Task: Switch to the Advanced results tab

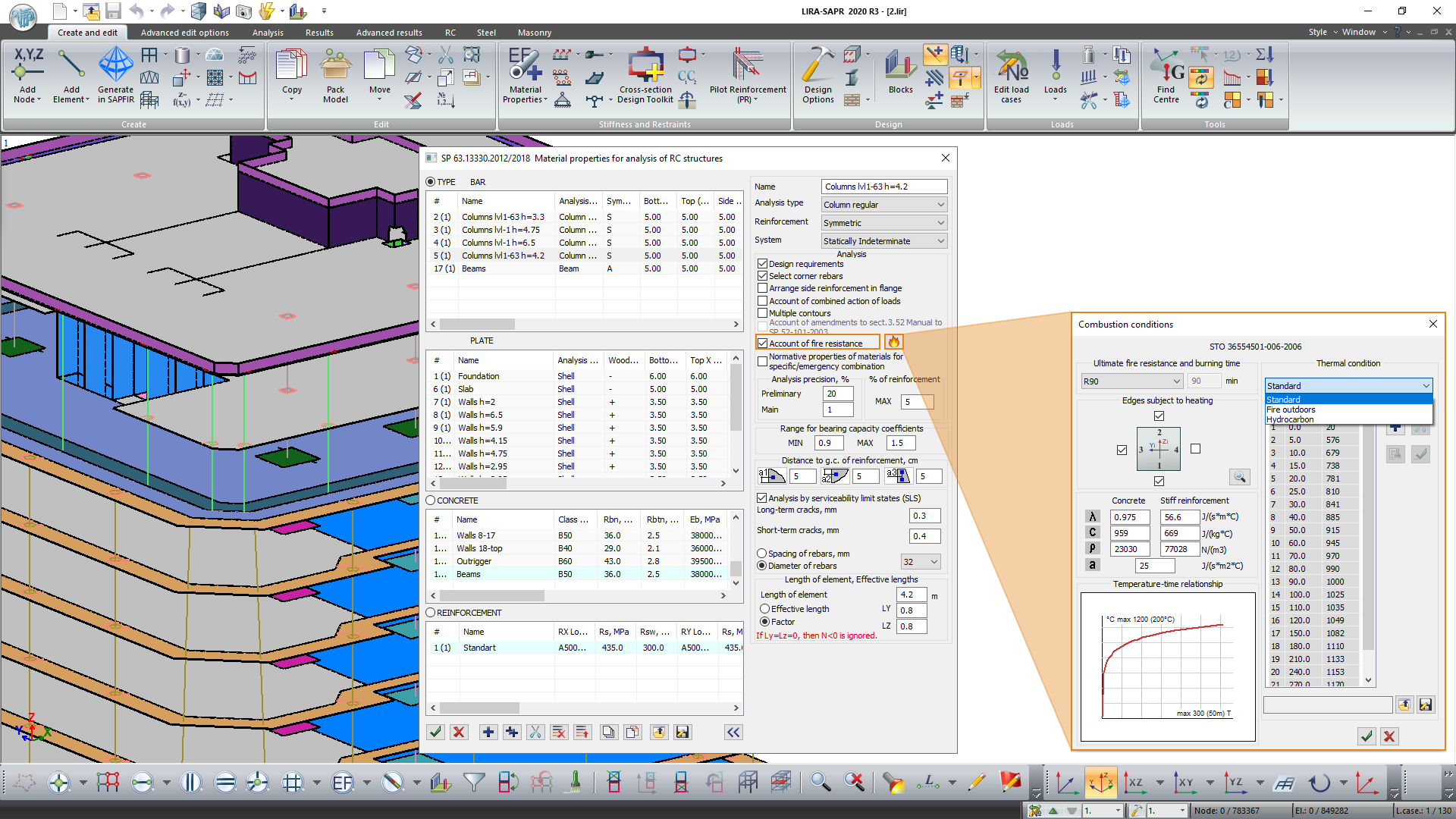Action: 389,33
